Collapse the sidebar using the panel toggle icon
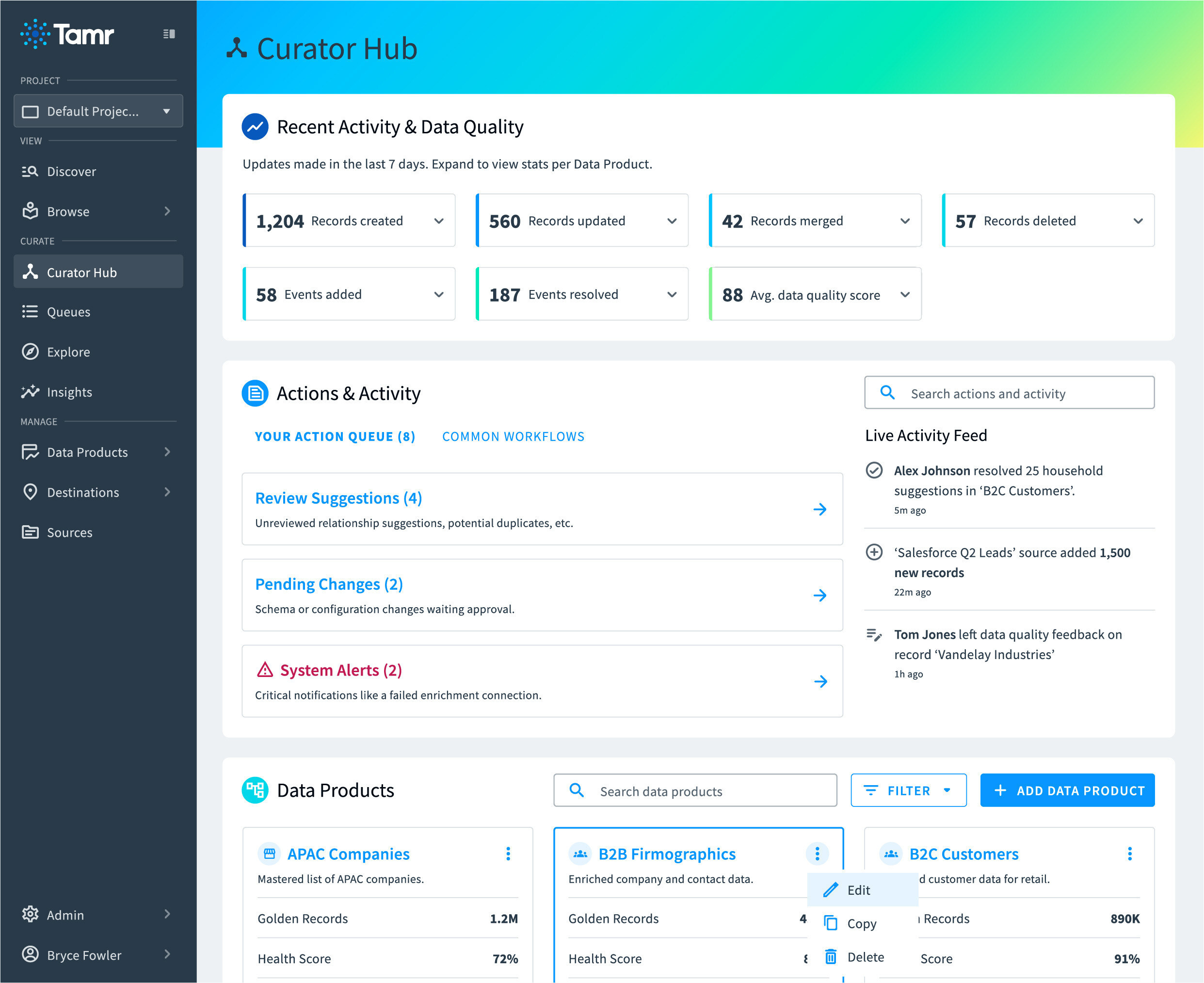This screenshot has width=1204, height=983. (168, 34)
